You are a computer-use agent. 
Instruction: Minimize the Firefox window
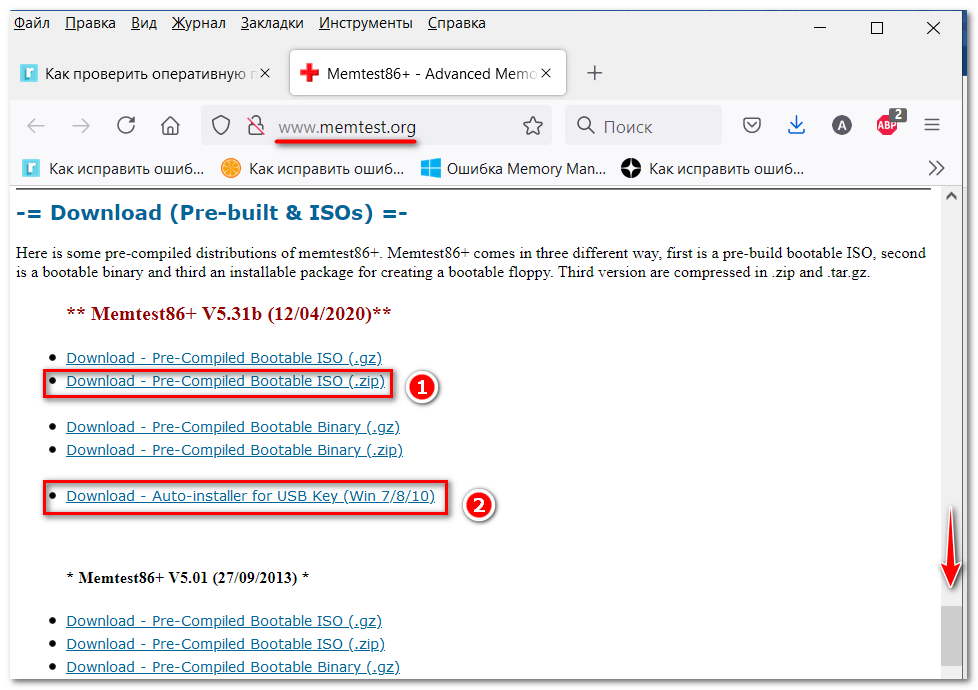tap(820, 28)
